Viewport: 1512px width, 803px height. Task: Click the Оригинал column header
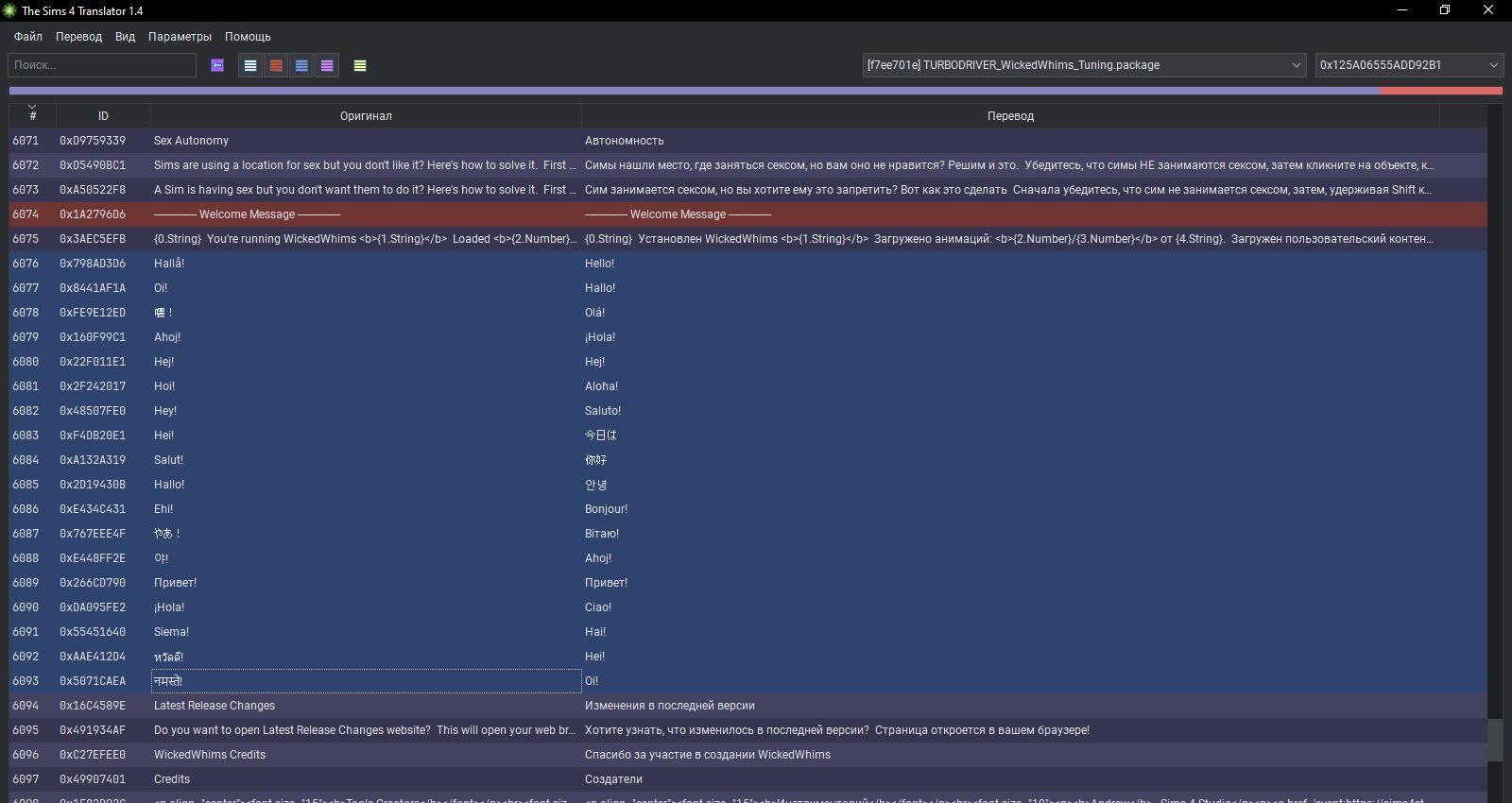tap(366, 116)
